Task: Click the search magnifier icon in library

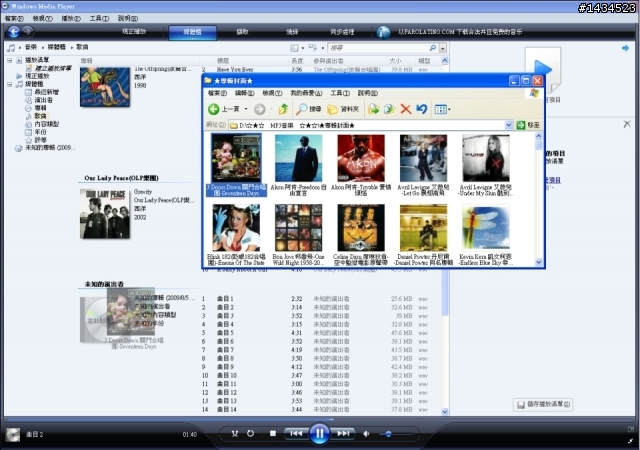Action: 433,48
